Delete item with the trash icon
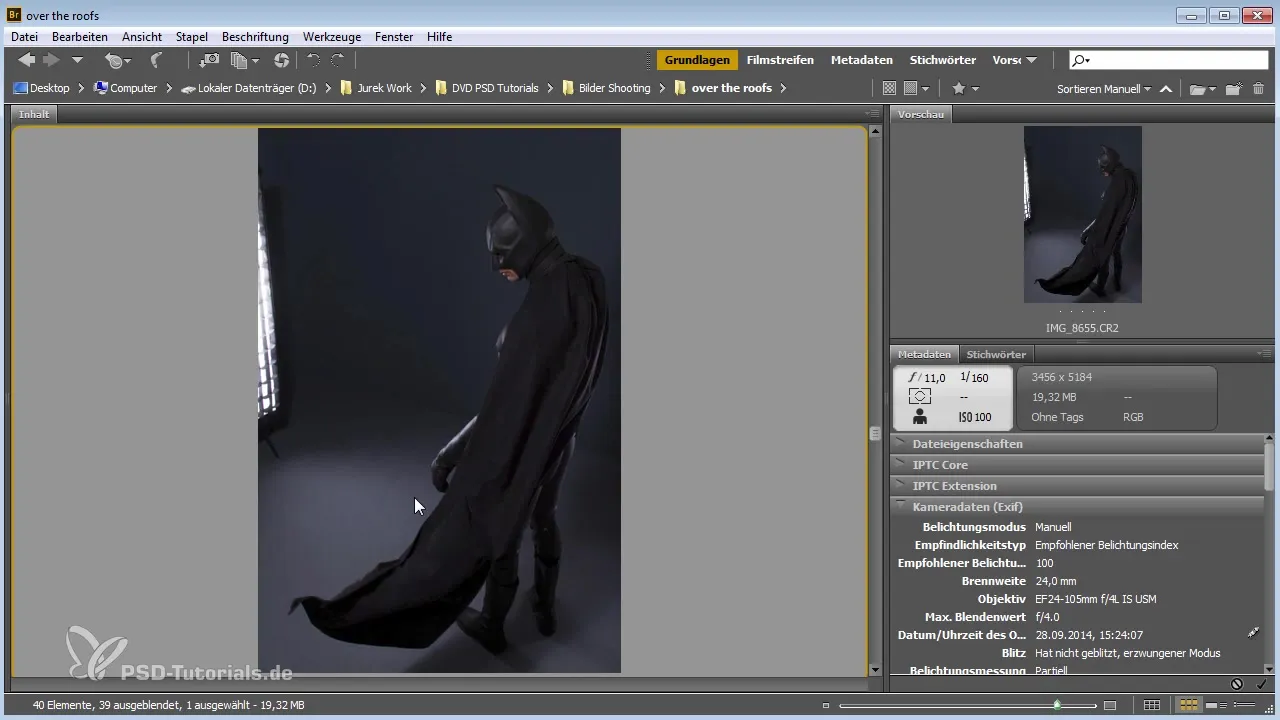 [x=1258, y=88]
